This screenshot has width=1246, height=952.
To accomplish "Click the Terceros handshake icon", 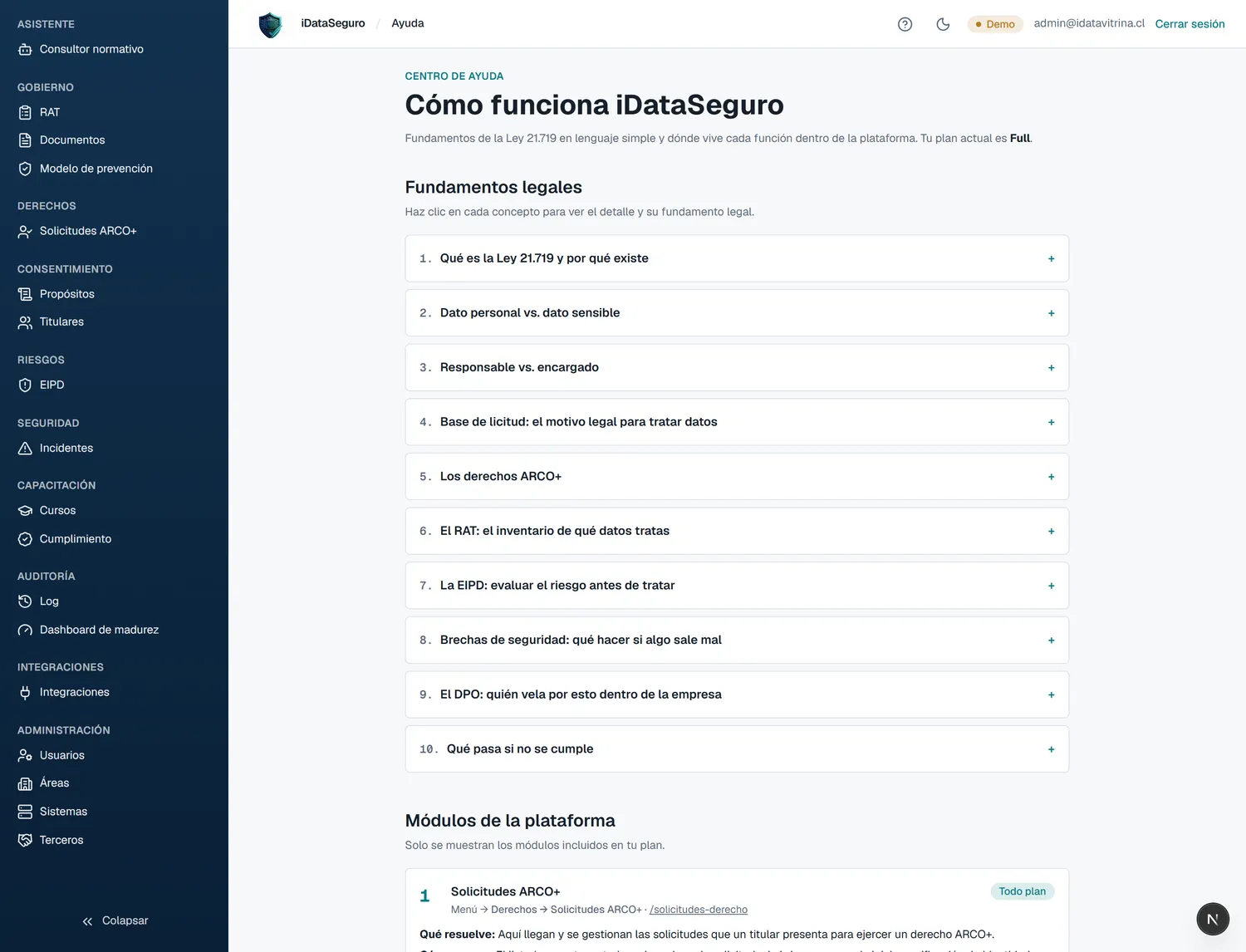I will coord(25,841).
